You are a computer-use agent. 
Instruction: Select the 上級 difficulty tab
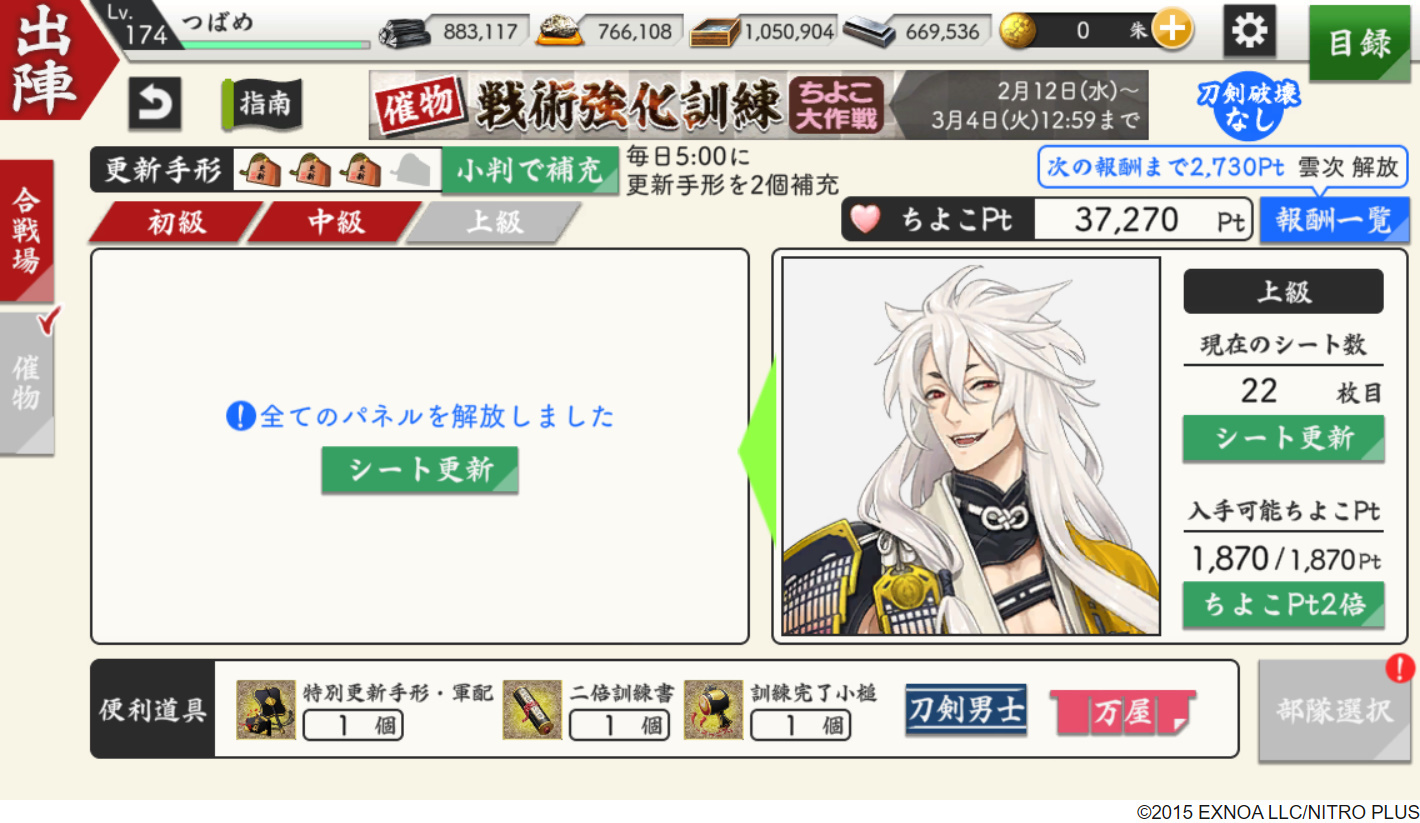[x=494, y=222]
